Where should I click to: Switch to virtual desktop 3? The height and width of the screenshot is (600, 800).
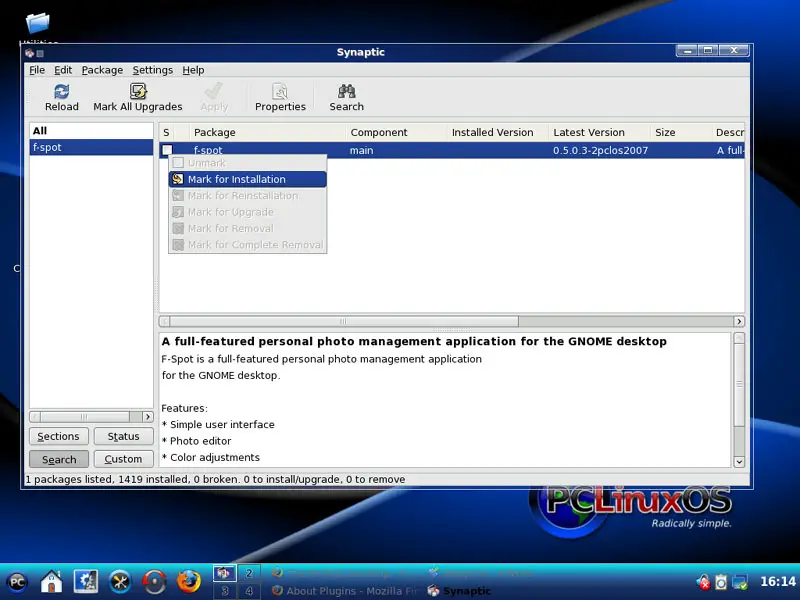pyautogui.click(x=224, y=591)
